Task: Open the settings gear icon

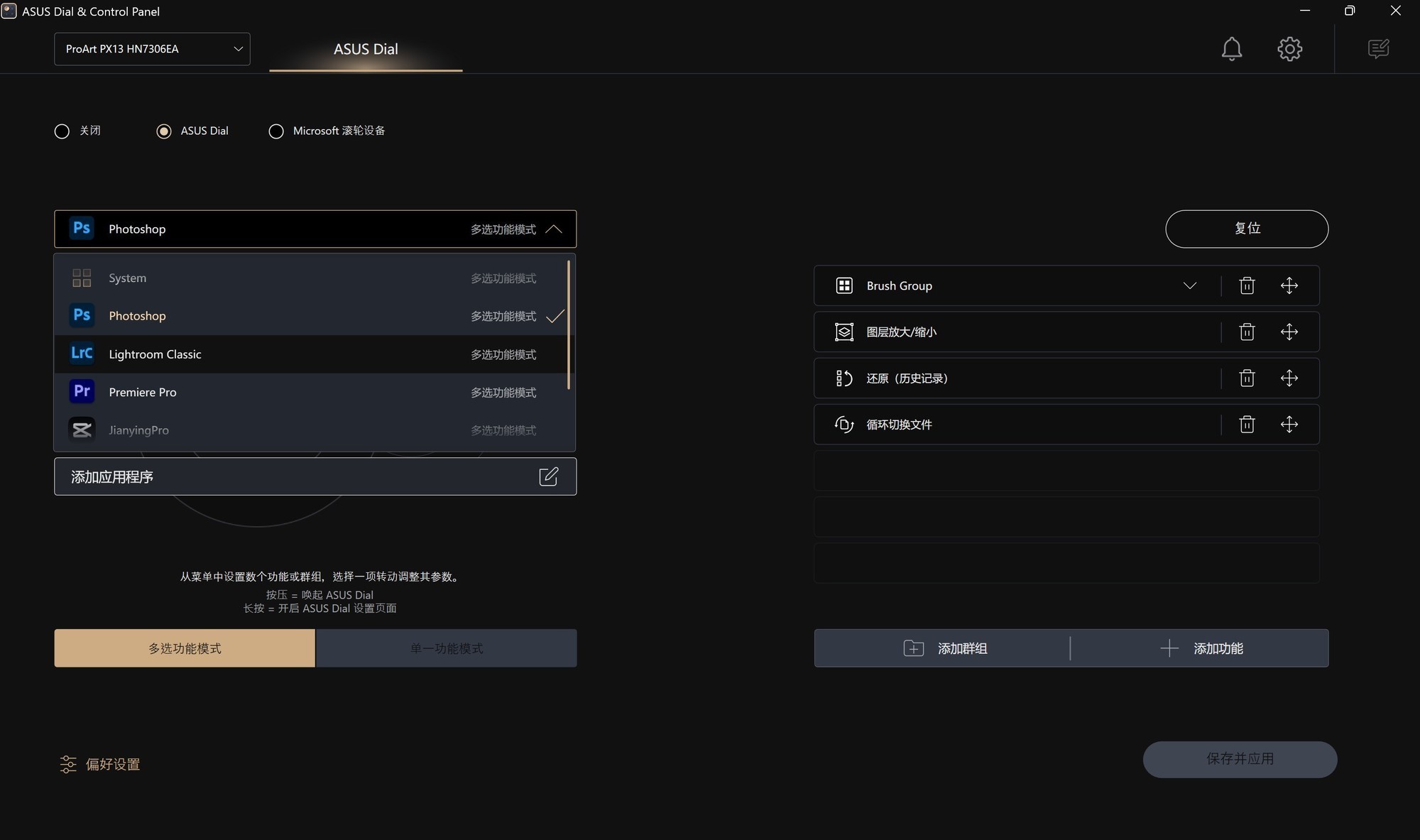Action: (1289, 49)
